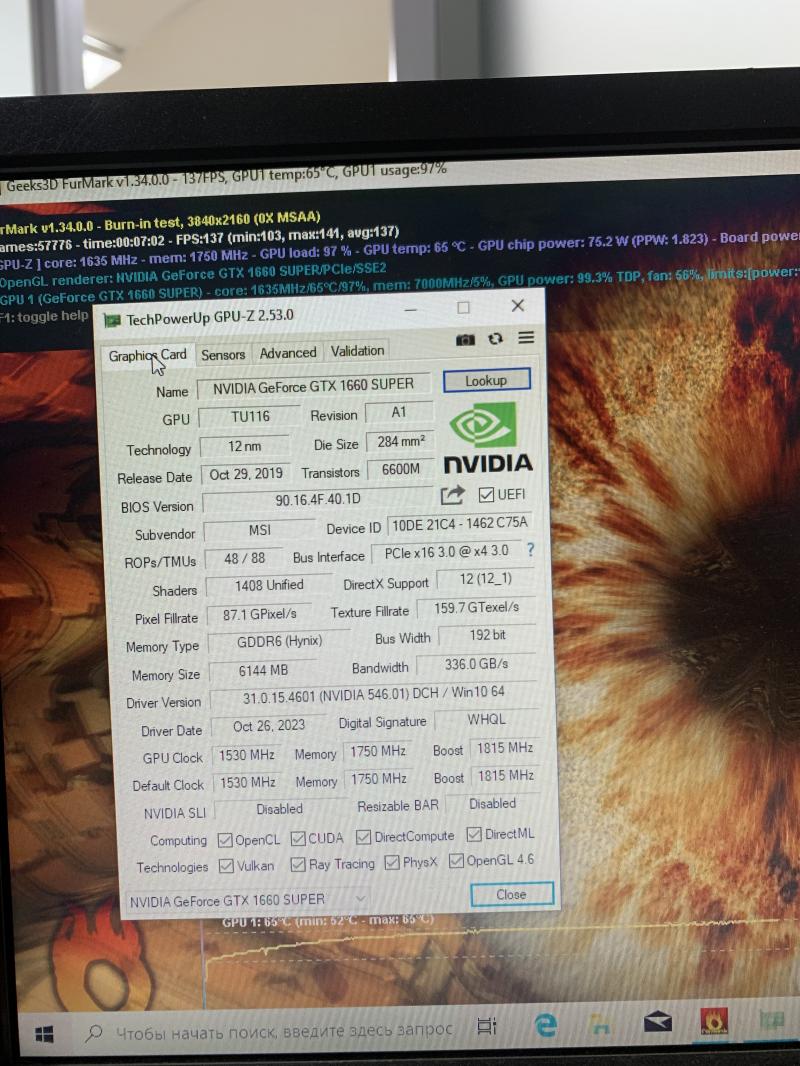Click the Name field showing GTX 1660 SUPER
Screen dimensions: 800x1066
tap(313, 386)
